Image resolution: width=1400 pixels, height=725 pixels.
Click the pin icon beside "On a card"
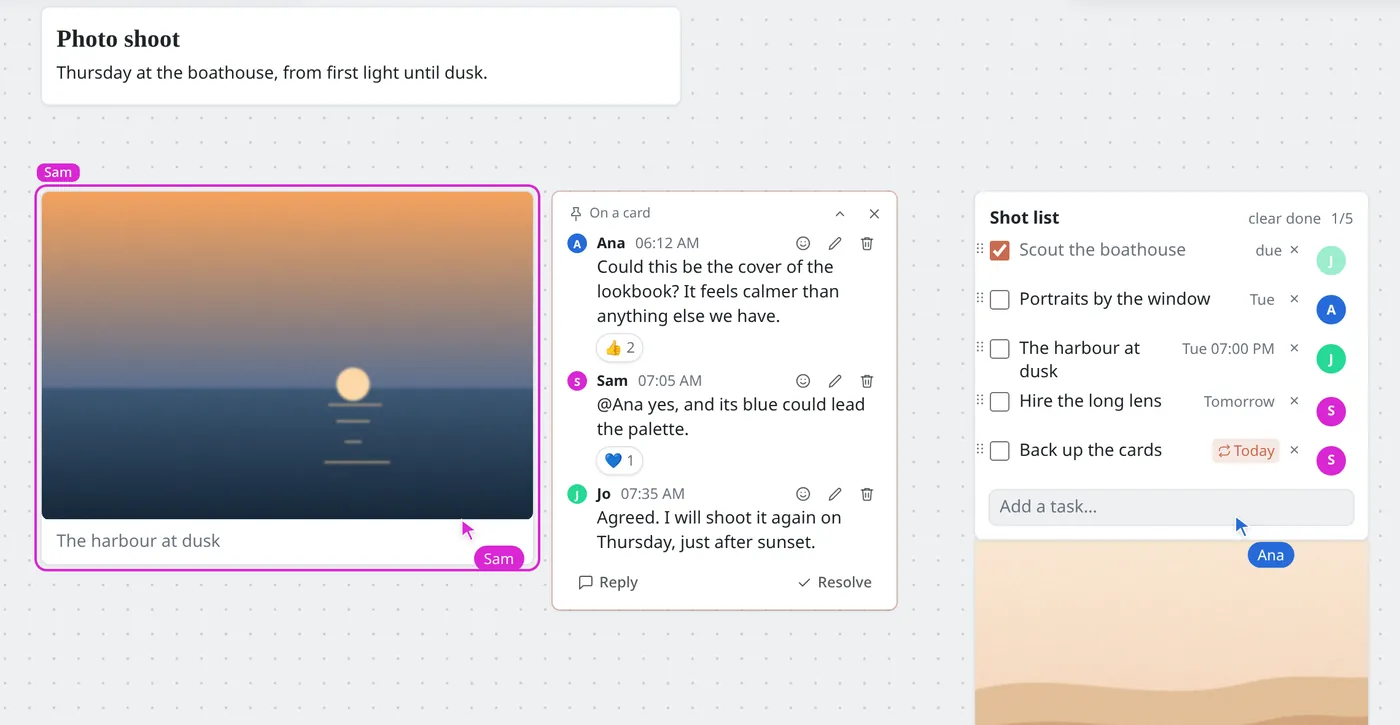point(576,213)
